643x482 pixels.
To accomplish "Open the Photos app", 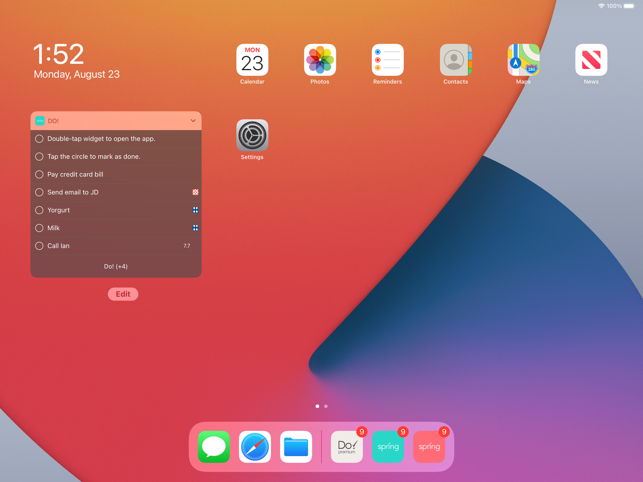I will (x=320, y=60).
